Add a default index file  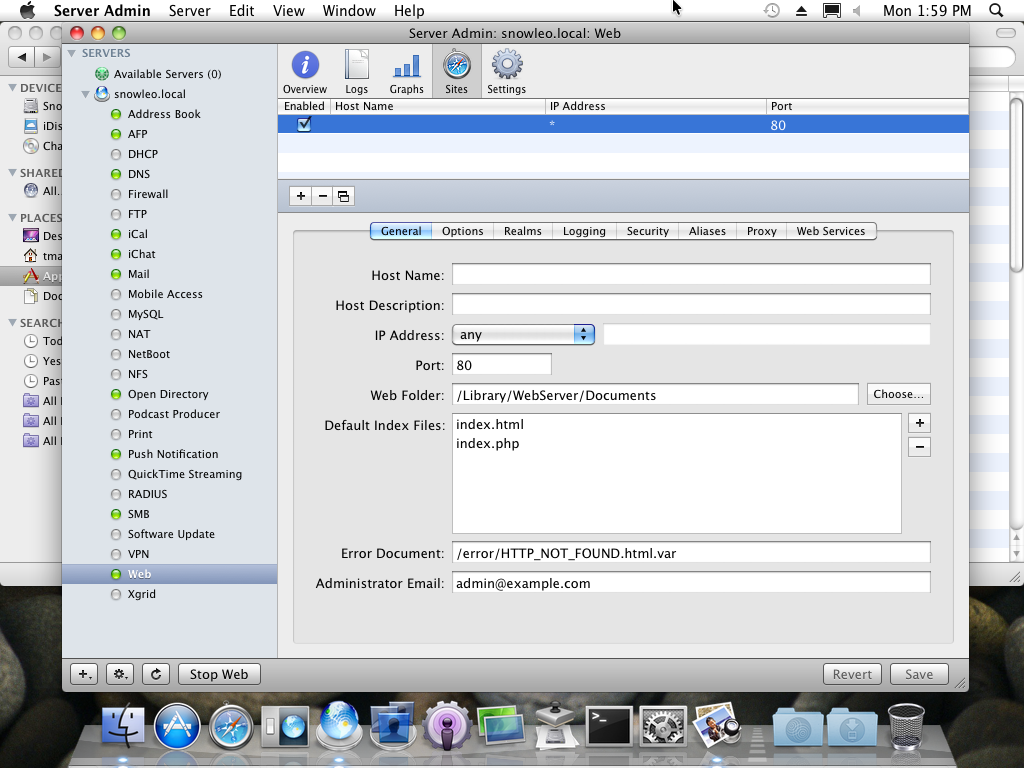920,423
